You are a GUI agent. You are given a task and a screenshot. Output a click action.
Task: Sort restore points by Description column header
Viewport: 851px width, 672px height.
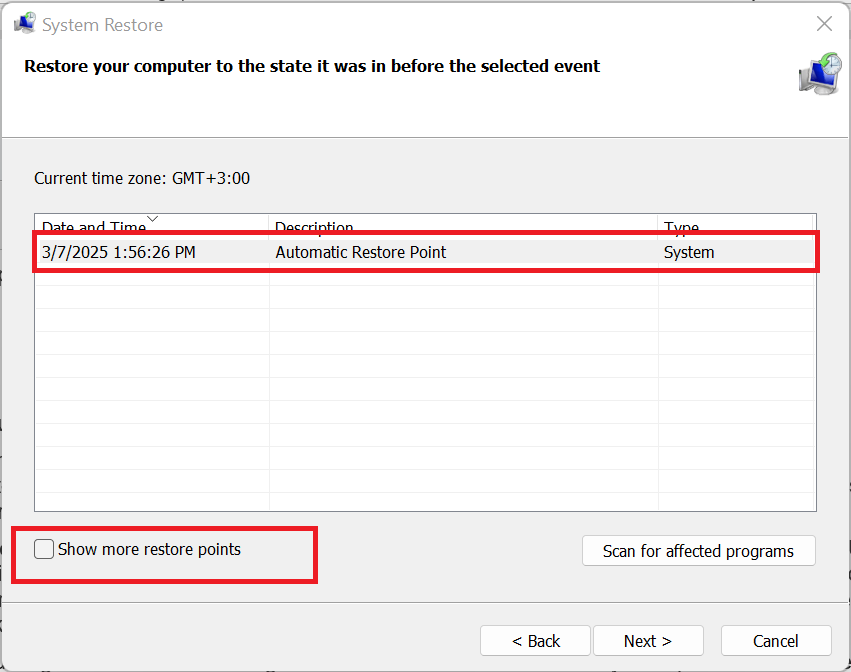coord(314,227)
